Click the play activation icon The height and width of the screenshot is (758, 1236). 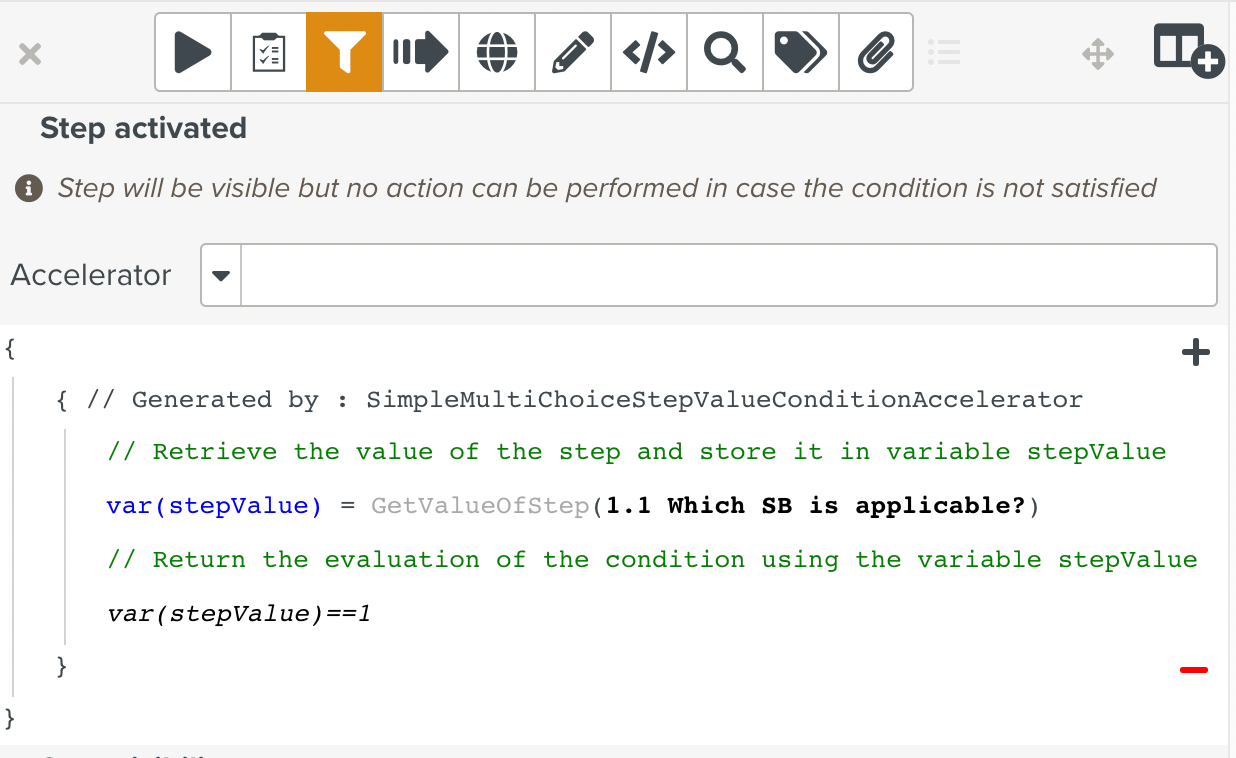pyautogui.click(x=192, y=51)
